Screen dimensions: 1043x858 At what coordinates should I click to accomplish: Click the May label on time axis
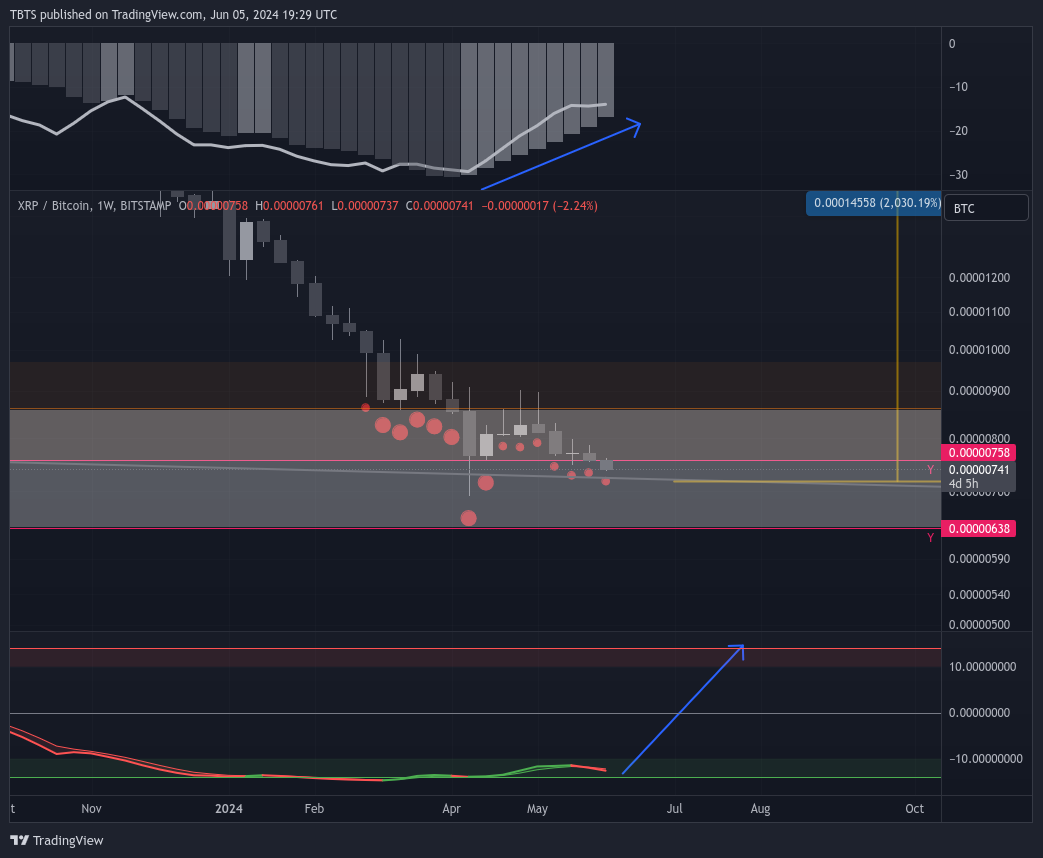point(537,809)
